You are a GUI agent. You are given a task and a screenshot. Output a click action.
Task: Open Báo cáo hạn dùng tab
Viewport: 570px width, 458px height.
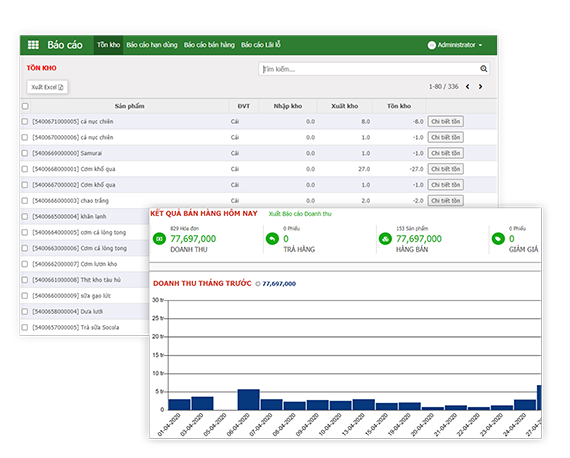(x=152, y=45)
